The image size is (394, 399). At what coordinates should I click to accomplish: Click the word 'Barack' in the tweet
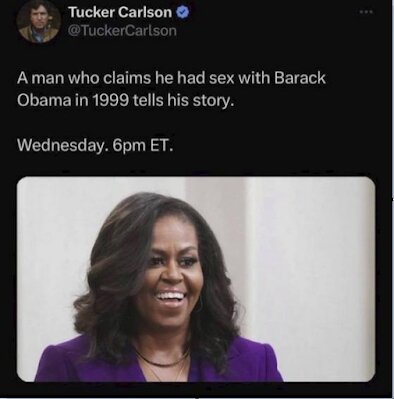coord(300,78)
